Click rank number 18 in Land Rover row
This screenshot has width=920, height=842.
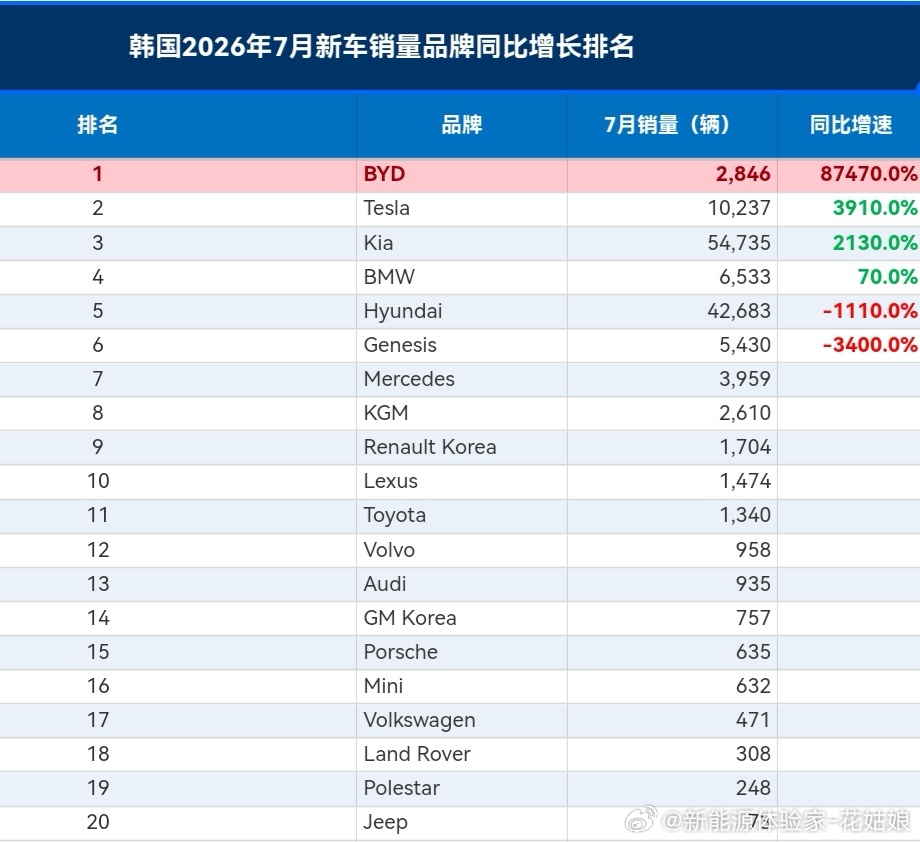[98, 754]
